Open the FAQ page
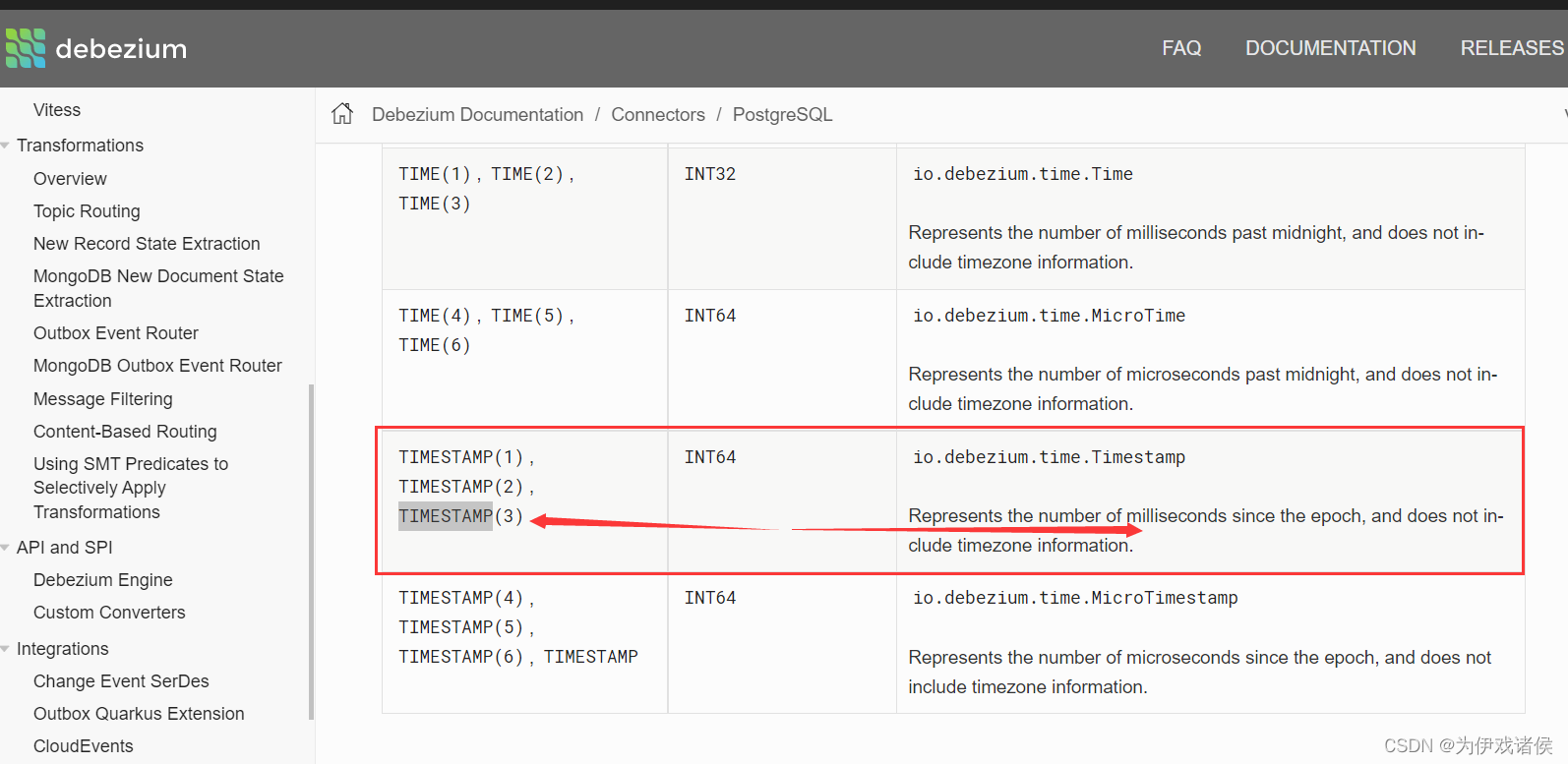This screenshot has width=1568, height=764. coord(1181,48)
